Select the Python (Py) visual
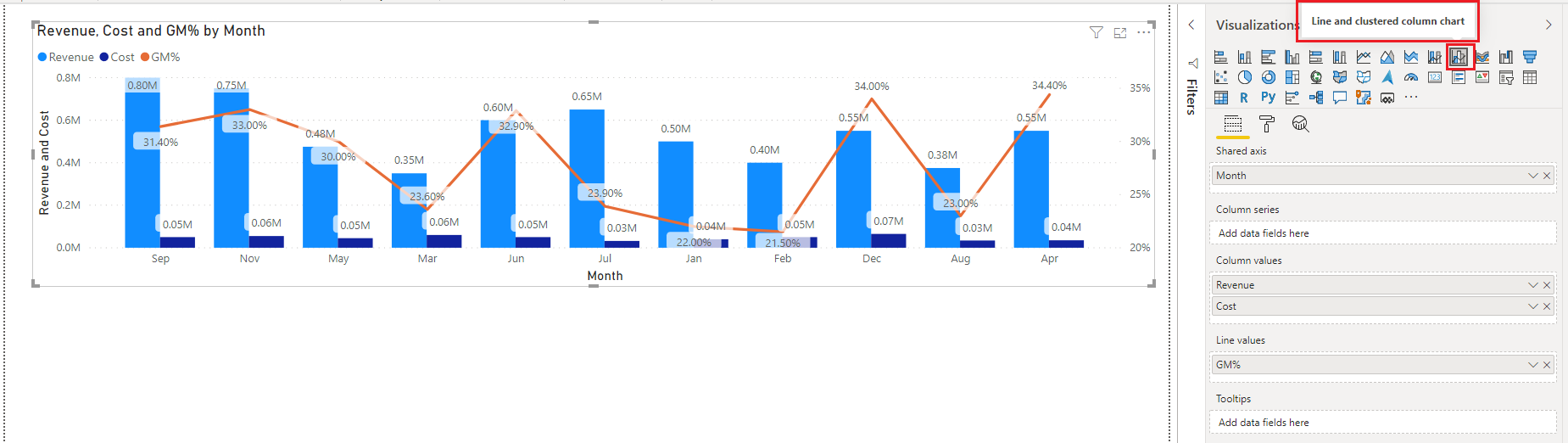This screenshot has width=1568, height=443. tap(1268, 98)
